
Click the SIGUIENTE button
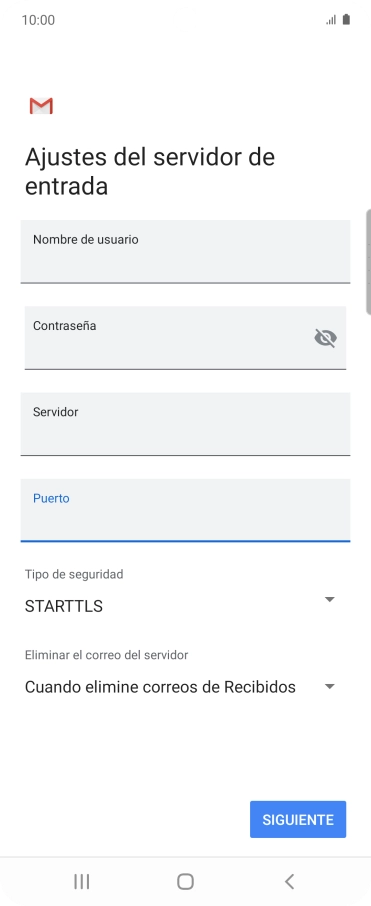pyautogui.click(x=298, y=819)
